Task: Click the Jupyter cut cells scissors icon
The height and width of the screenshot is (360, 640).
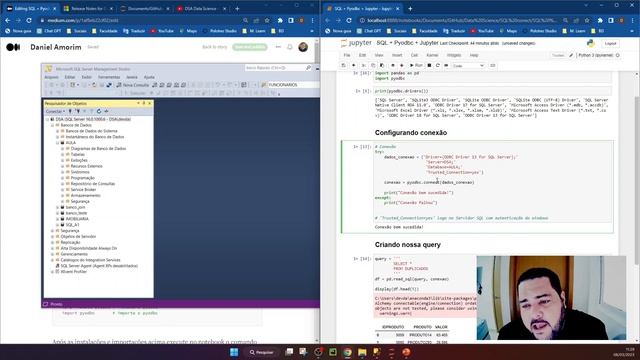Action: [x=363, y=65]
